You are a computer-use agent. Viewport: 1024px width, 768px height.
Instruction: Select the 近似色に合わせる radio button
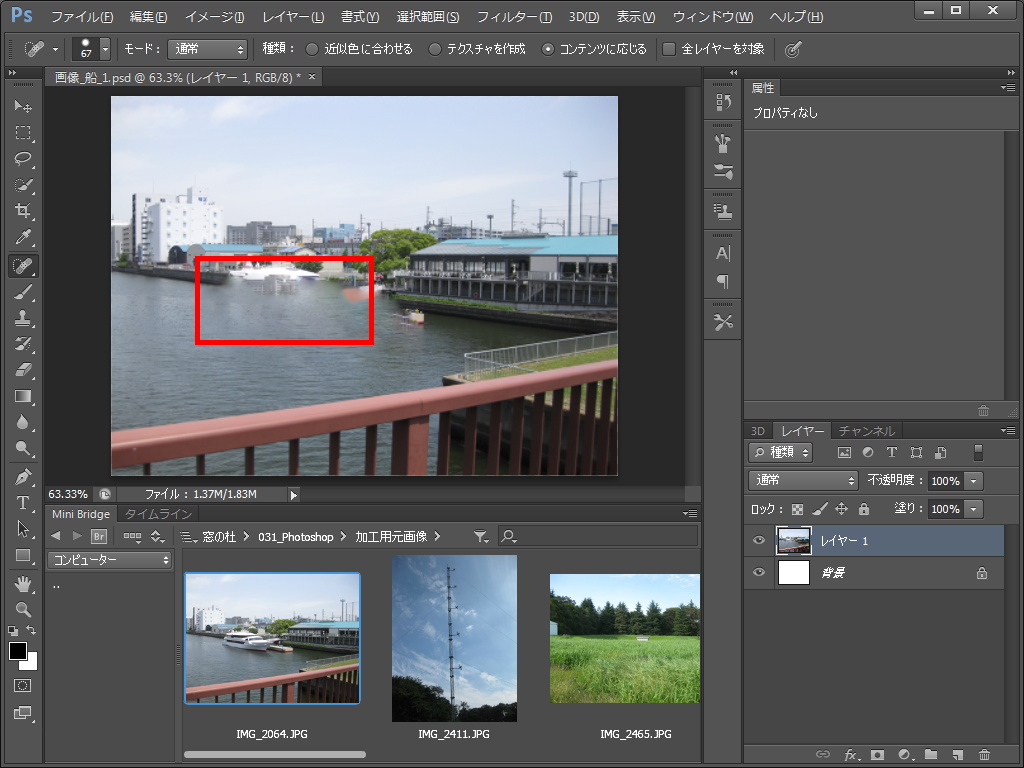[312, 49]
